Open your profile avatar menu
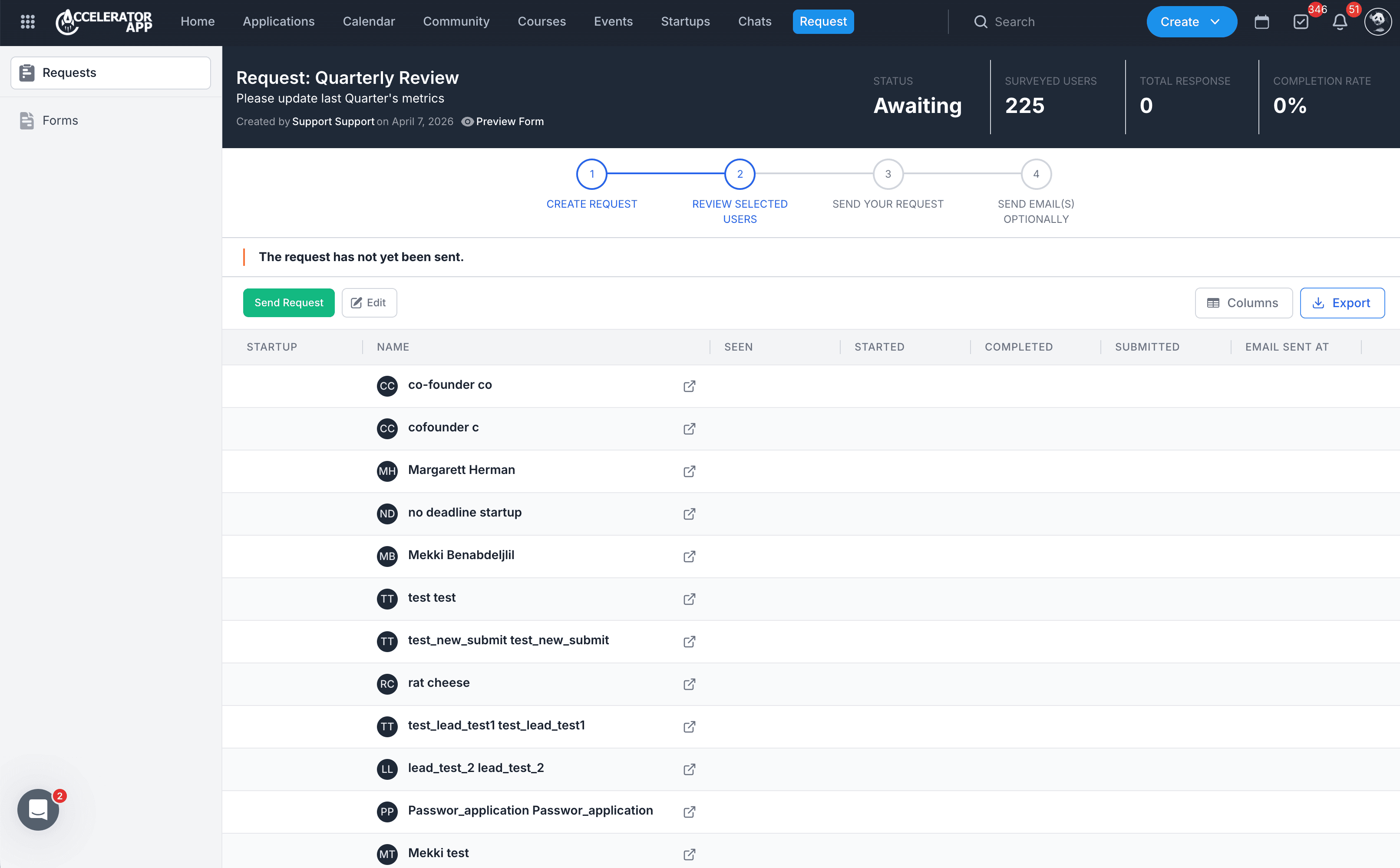1400x868 pixels. [x=1378, y=21]
